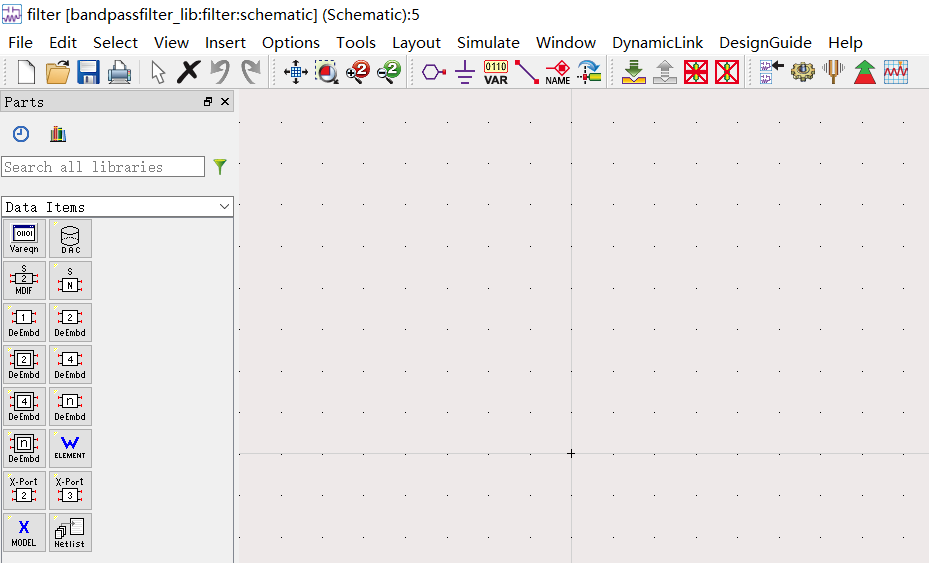Open the Edit menu
This screenshot has width=929, height=563.
coord(63,43)
